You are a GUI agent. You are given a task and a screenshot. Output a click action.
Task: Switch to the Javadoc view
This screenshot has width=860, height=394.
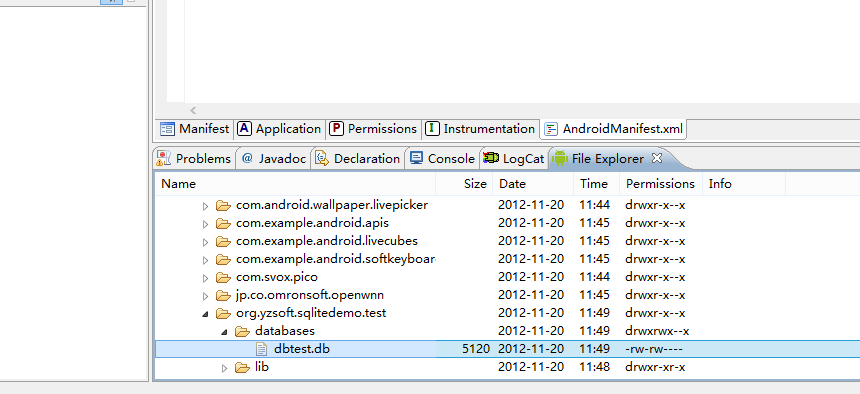(x=274, y=159)
